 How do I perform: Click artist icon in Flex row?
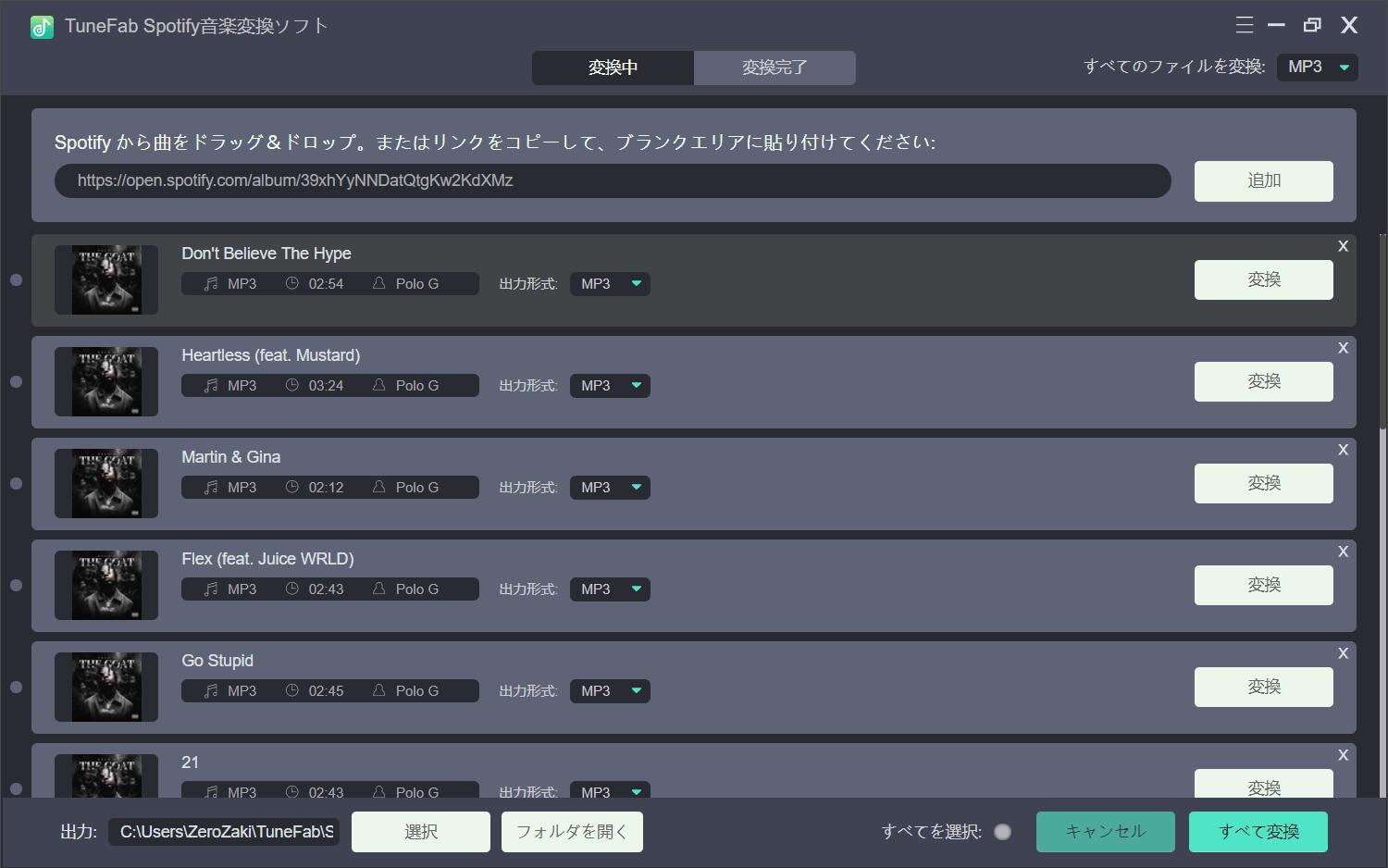378,589
